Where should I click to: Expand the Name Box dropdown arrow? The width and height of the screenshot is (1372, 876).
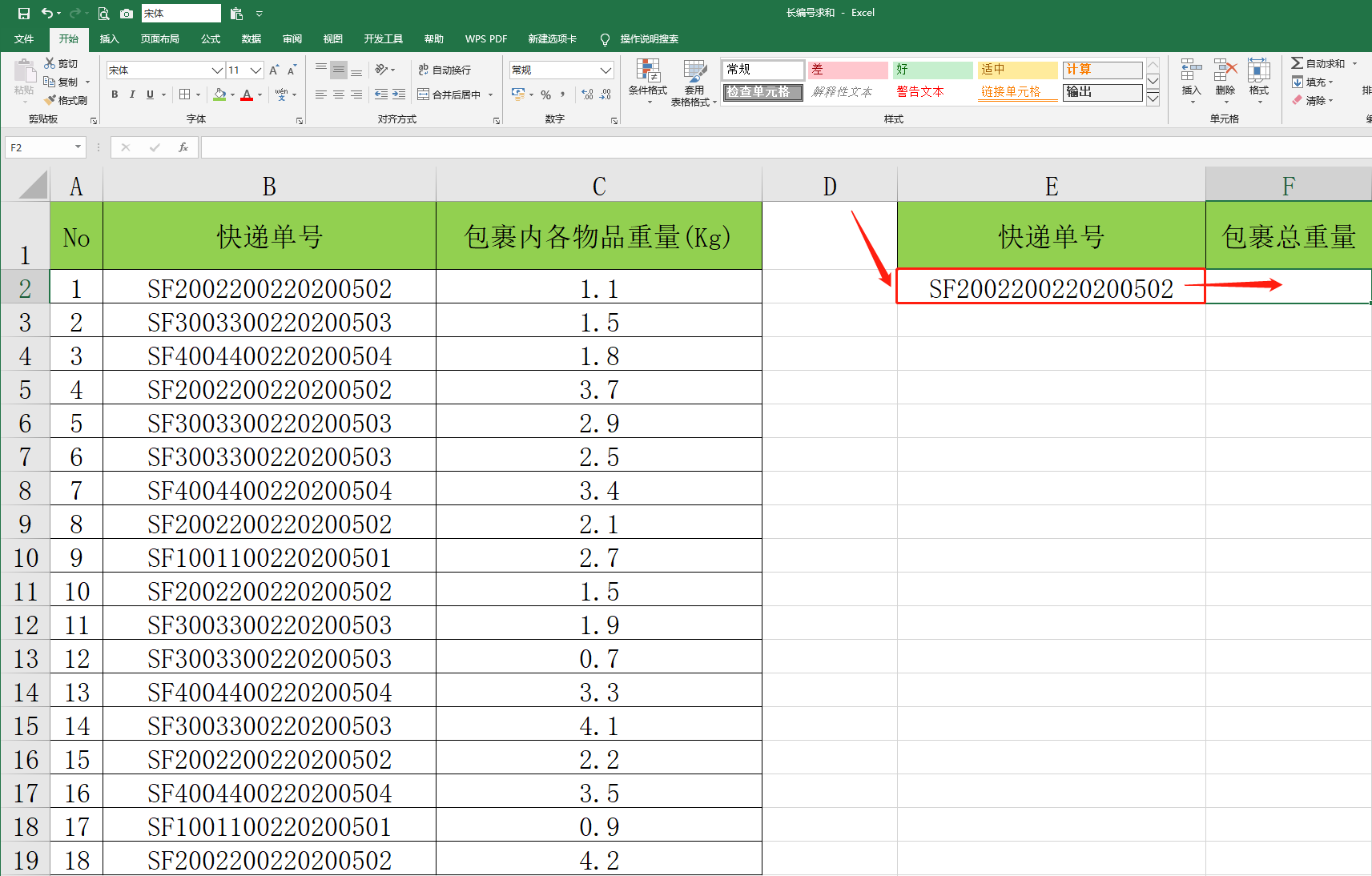[78, 147]
